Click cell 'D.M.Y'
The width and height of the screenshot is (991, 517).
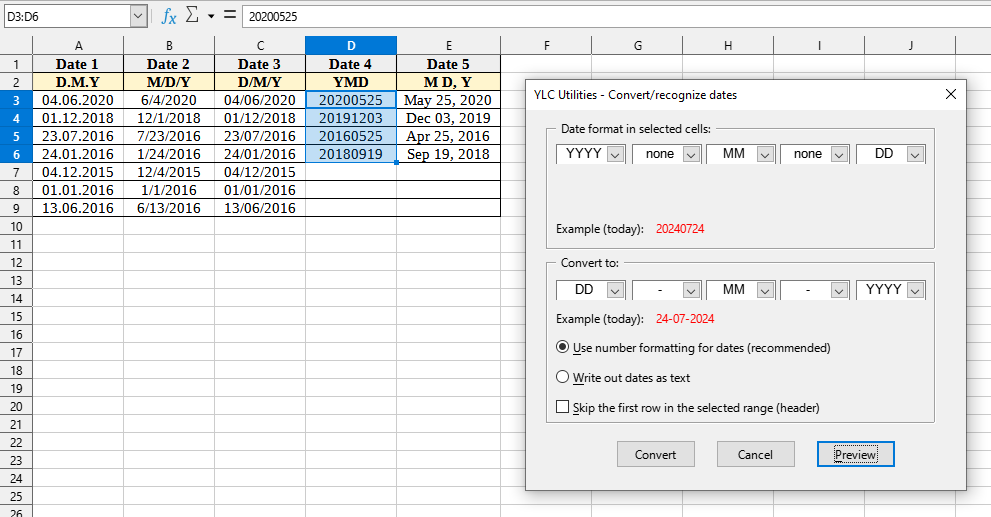point(78,82)
